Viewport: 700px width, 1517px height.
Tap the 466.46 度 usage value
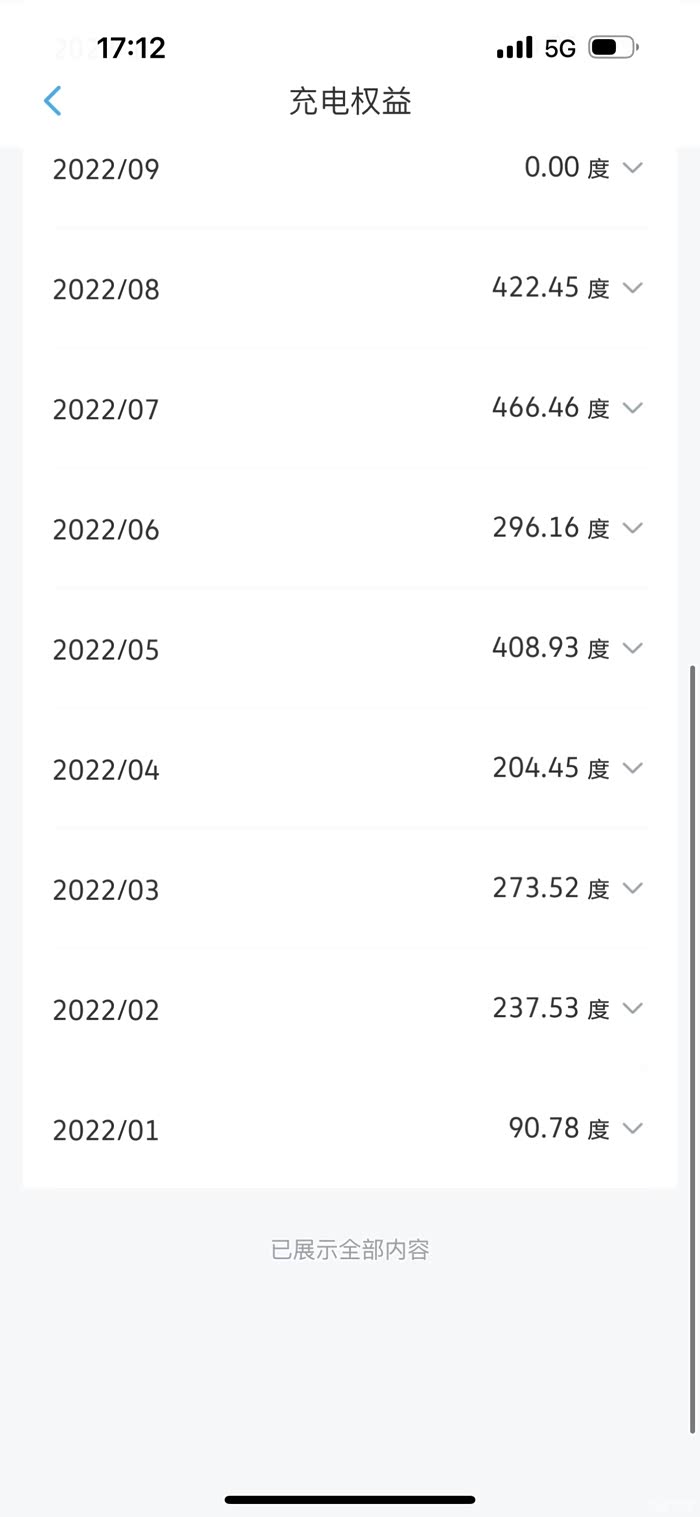click(x=550, y=408)
